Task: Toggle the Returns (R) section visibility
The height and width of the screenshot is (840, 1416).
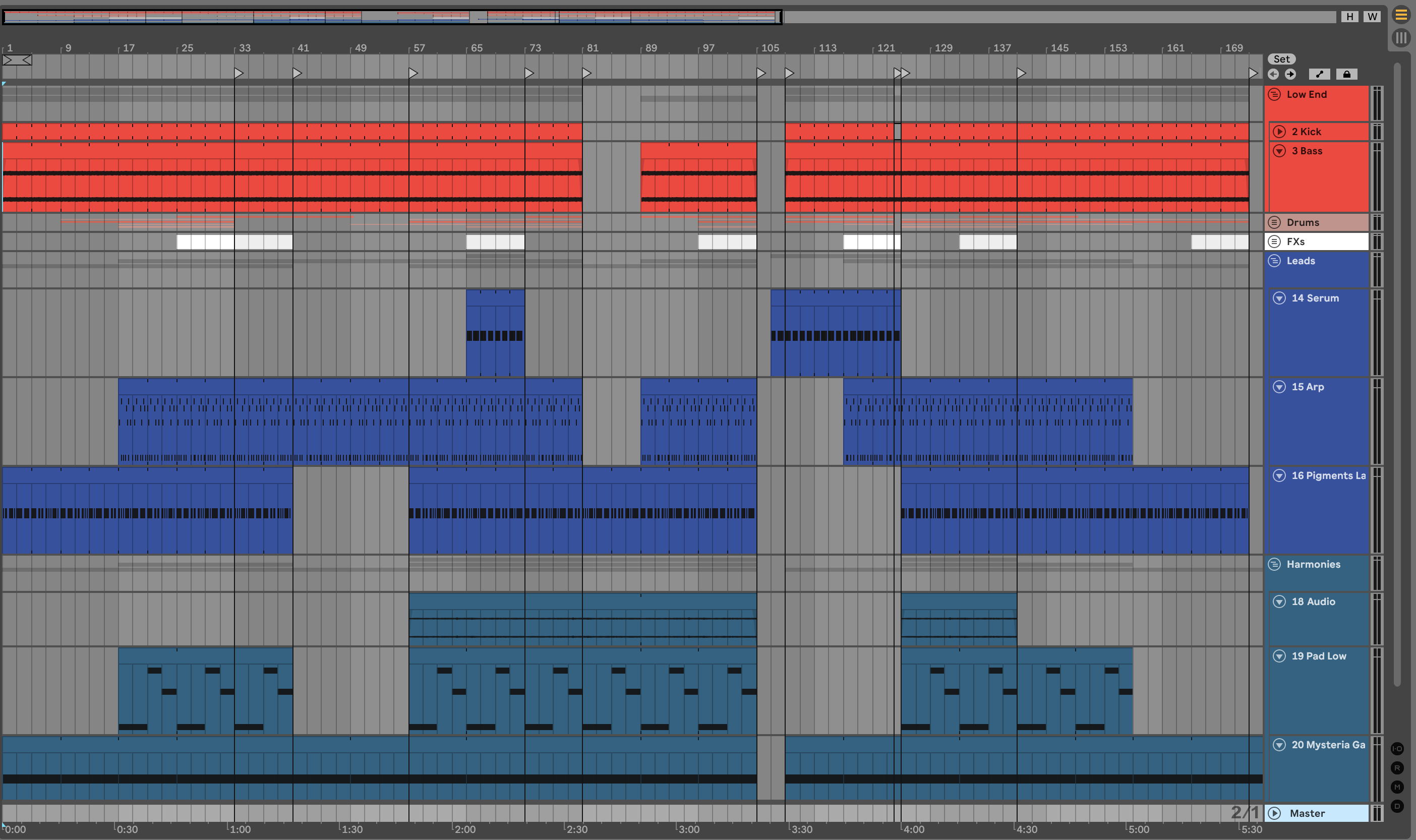Action: [x=1397, y=768]
